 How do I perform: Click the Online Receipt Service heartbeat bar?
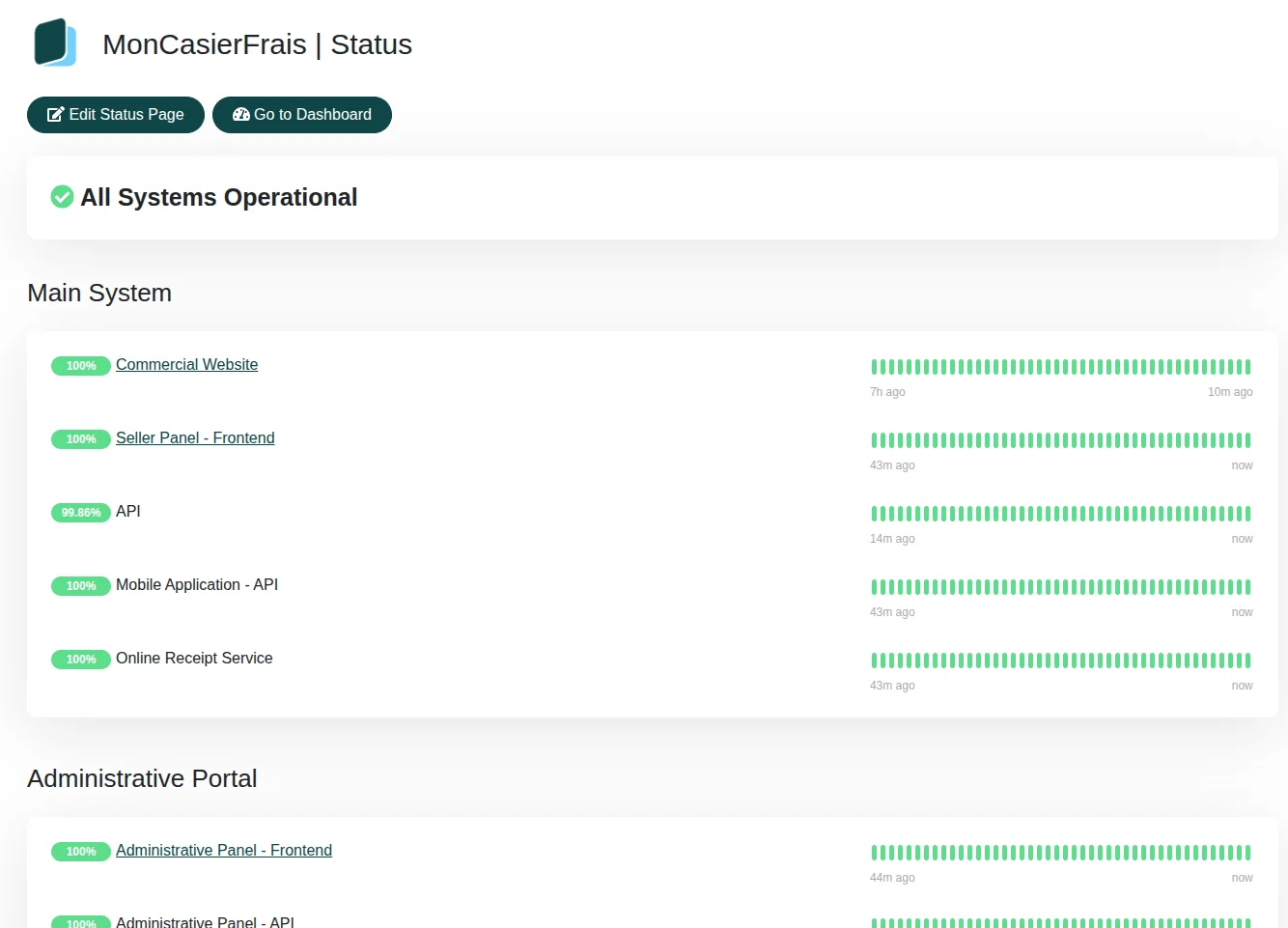click(x=1061, y=661)
